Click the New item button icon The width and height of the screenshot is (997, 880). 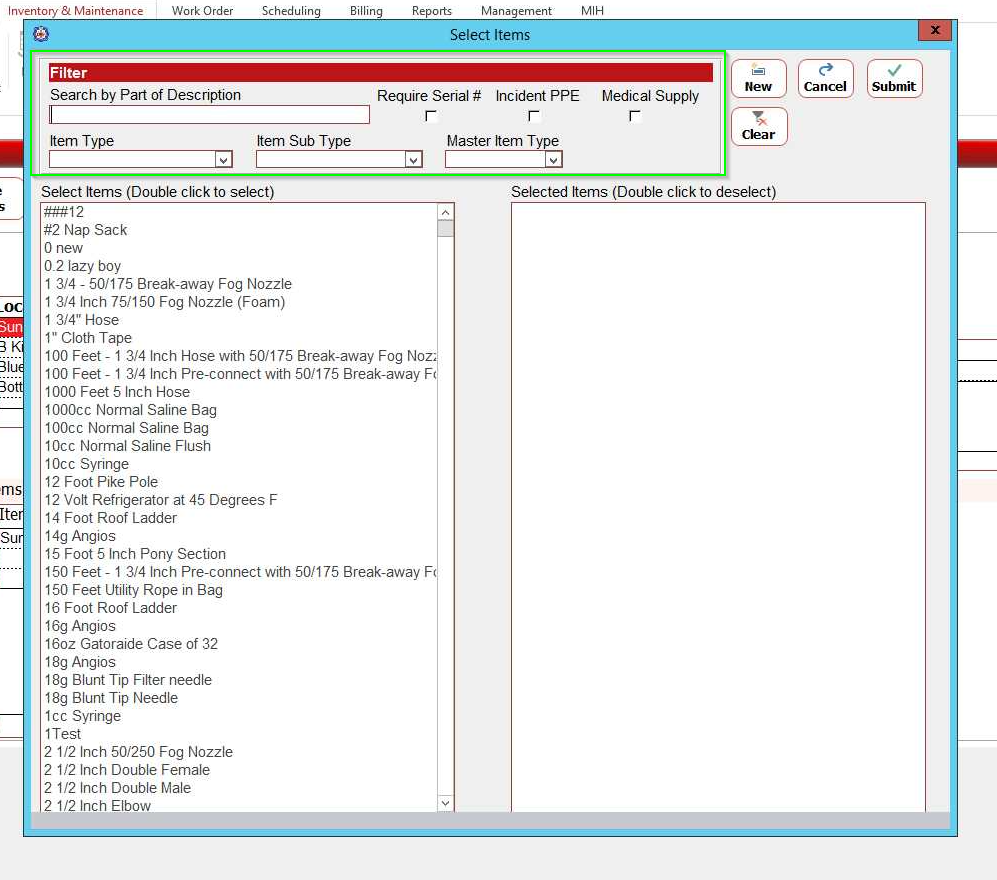758,78
